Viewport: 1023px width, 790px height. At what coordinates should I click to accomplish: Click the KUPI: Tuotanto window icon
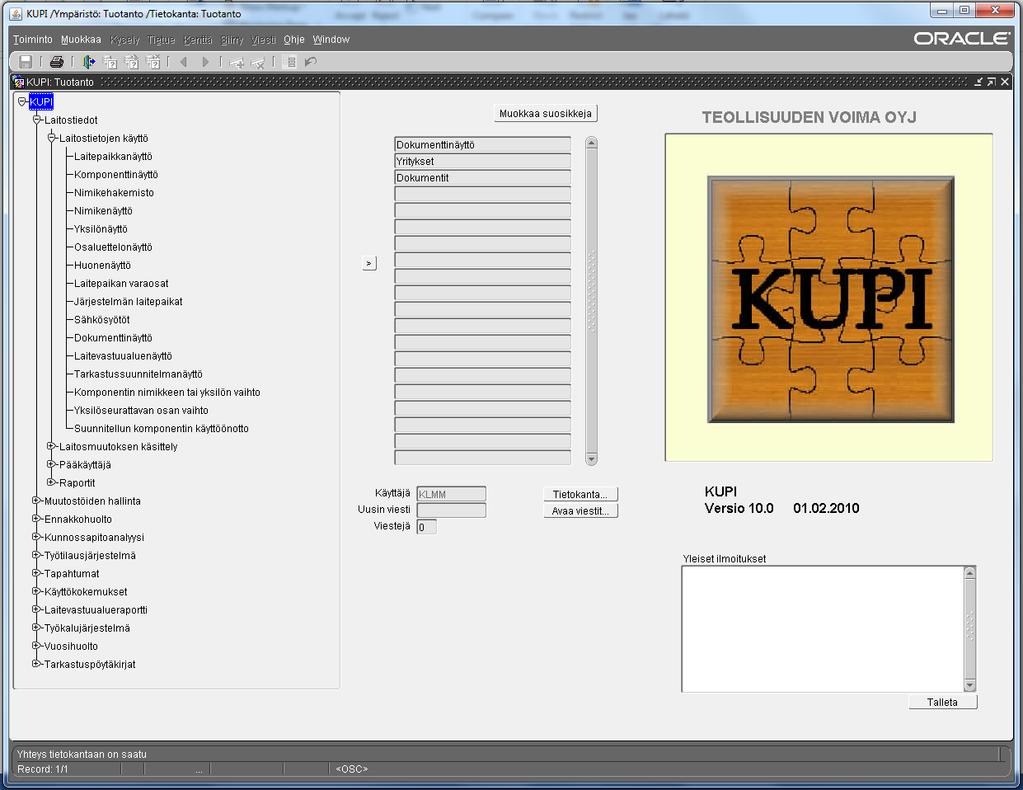point(19,82)
